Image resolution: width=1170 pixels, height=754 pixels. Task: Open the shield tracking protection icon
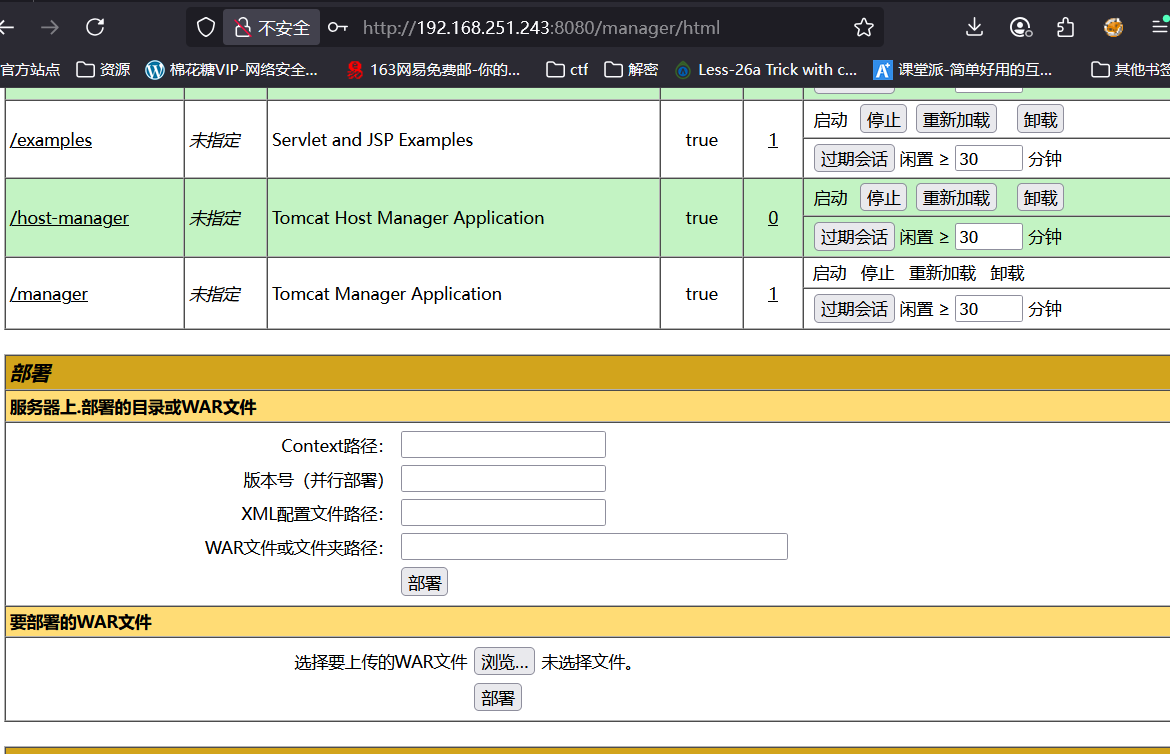(205, 28)
